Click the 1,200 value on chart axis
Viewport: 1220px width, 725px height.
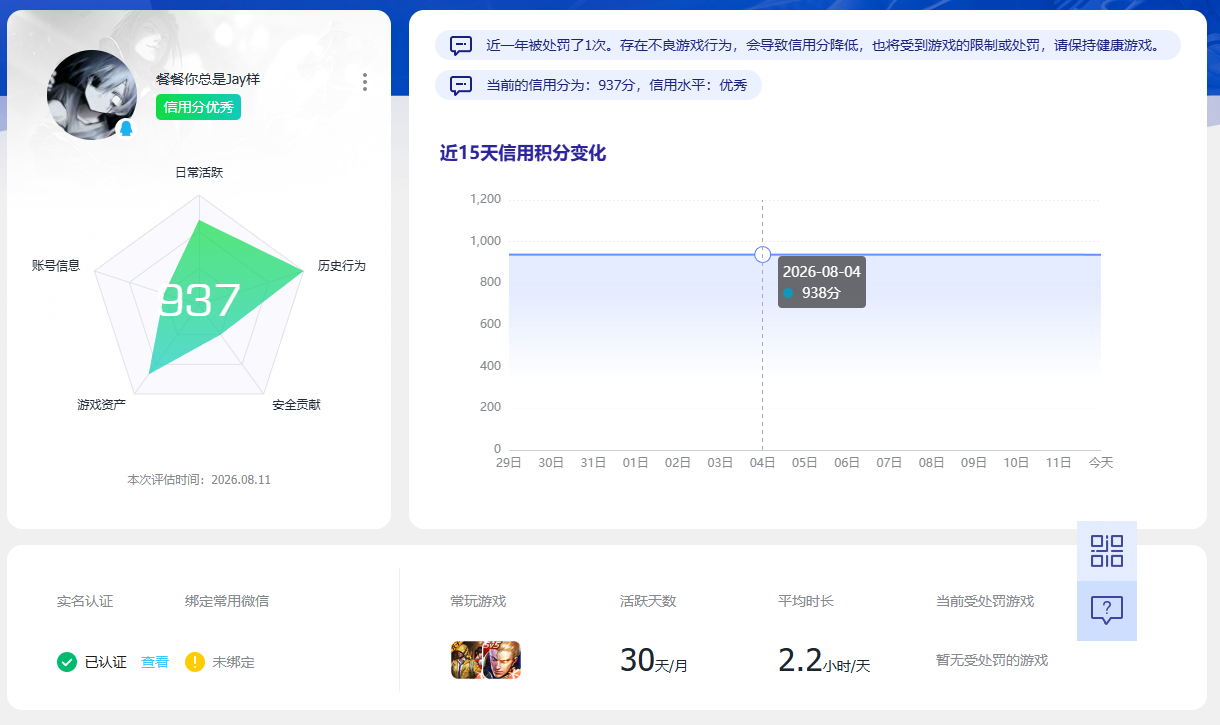point(485,199)
